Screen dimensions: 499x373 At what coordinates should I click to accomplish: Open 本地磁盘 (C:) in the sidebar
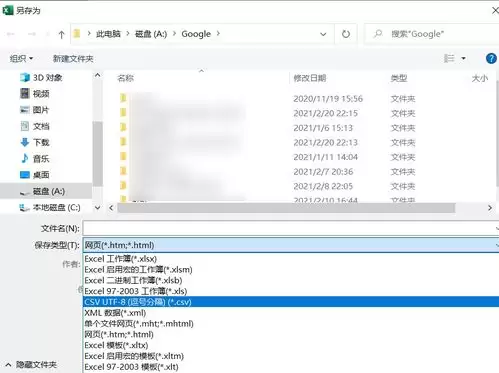[50, 208]
